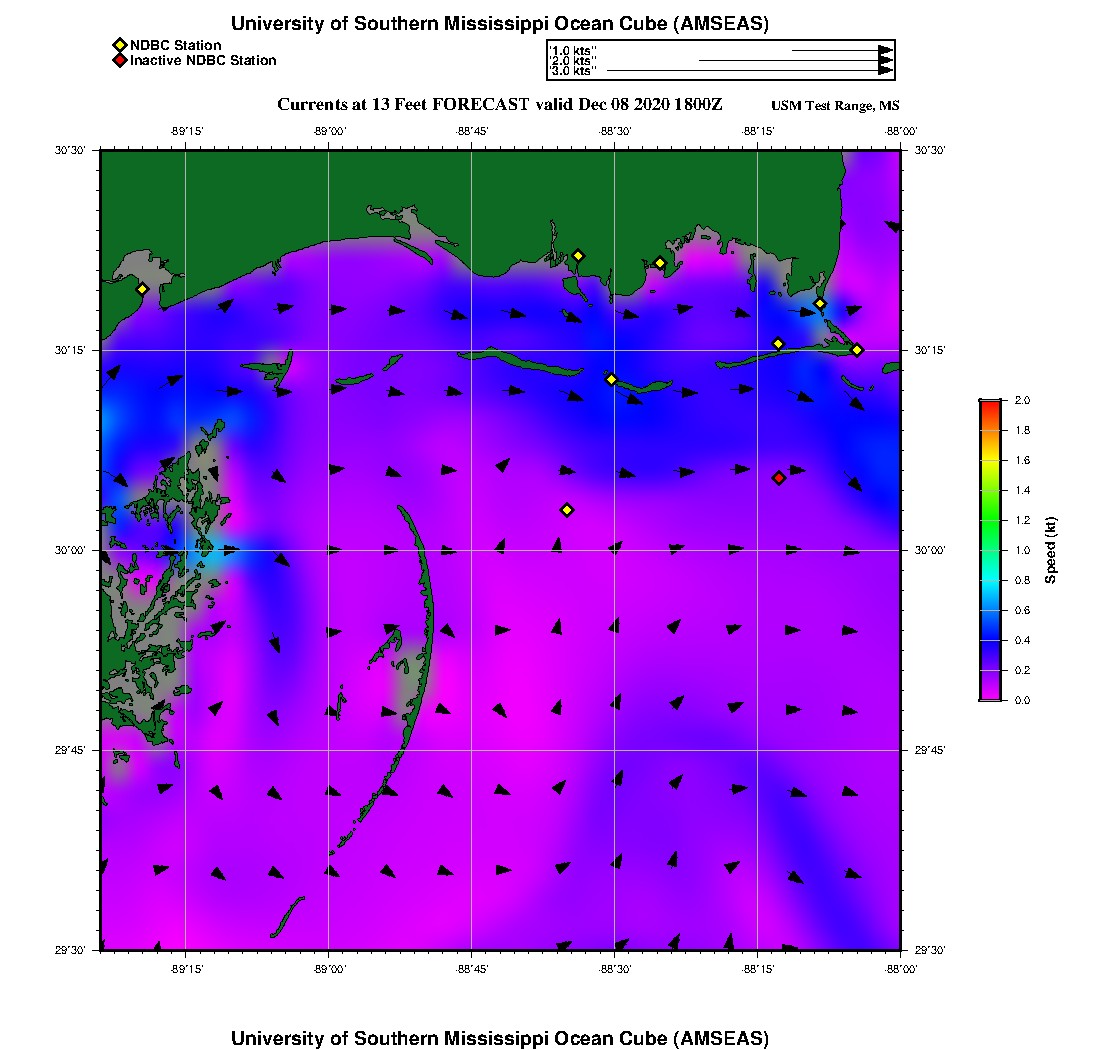The width and height of the screenshot is (1100, 1050).
Task: Click the red inactive NDBC station marker on map
Action: (x=779, y=478)
